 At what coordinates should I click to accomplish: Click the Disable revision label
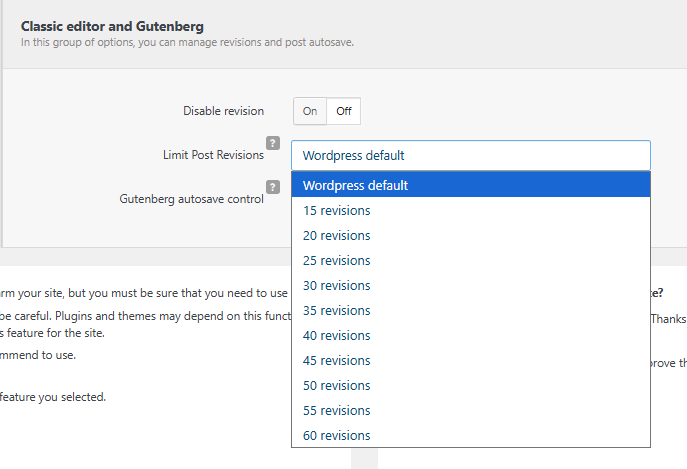coord(223,111)
